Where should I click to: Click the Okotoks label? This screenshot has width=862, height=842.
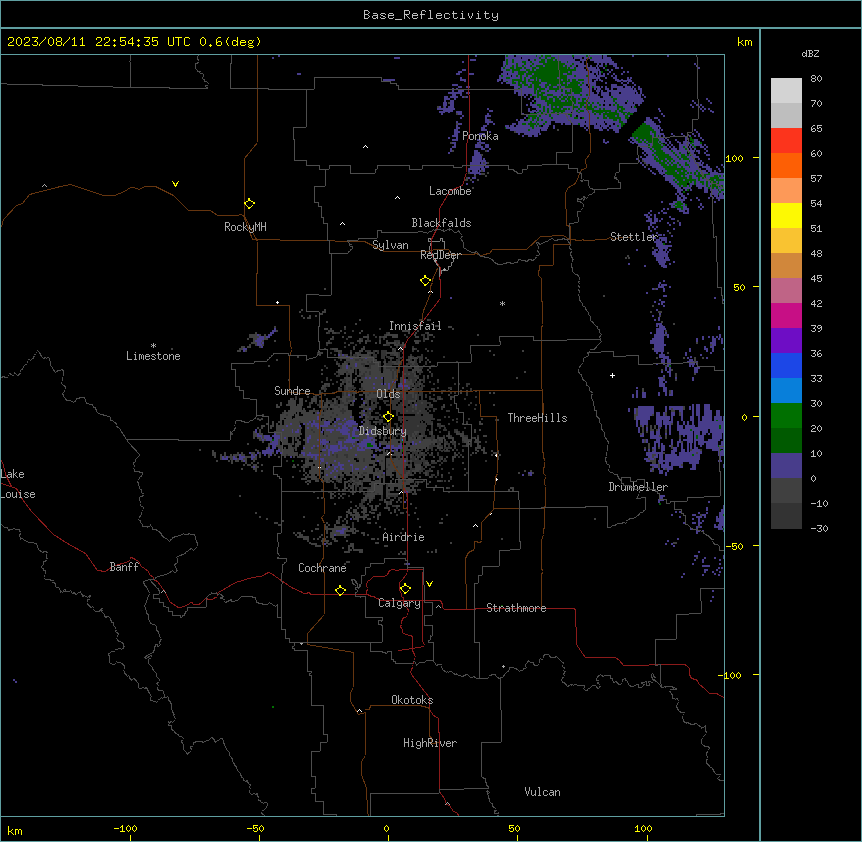coord(412,700)
